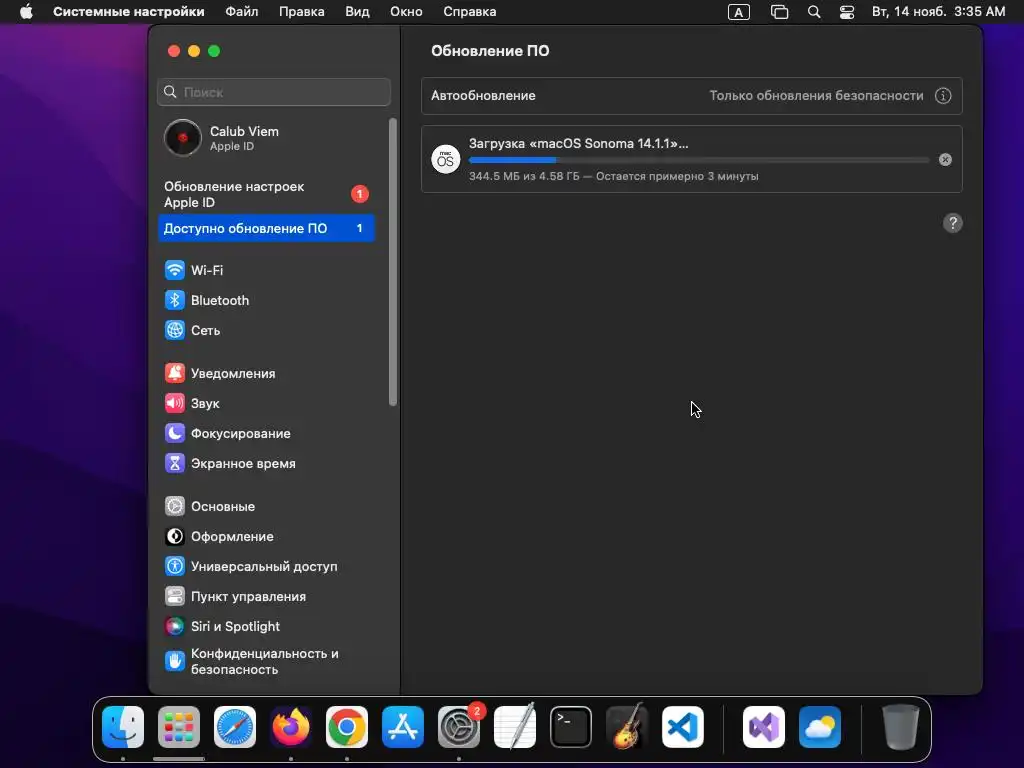Screen dimensions: 1024x768
Task: Open Trash from the Dock
Action: click(901, 727)
